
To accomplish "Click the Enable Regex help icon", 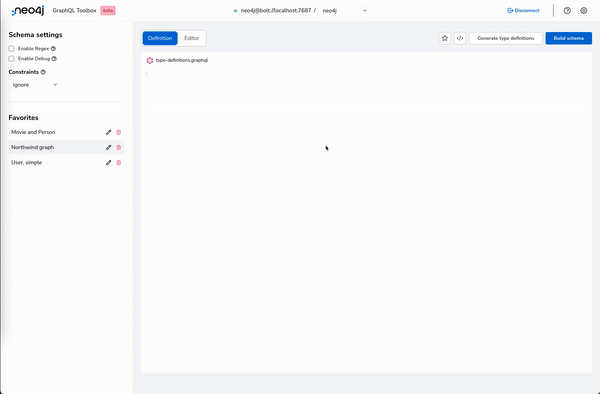I will [x=53, y=49].
